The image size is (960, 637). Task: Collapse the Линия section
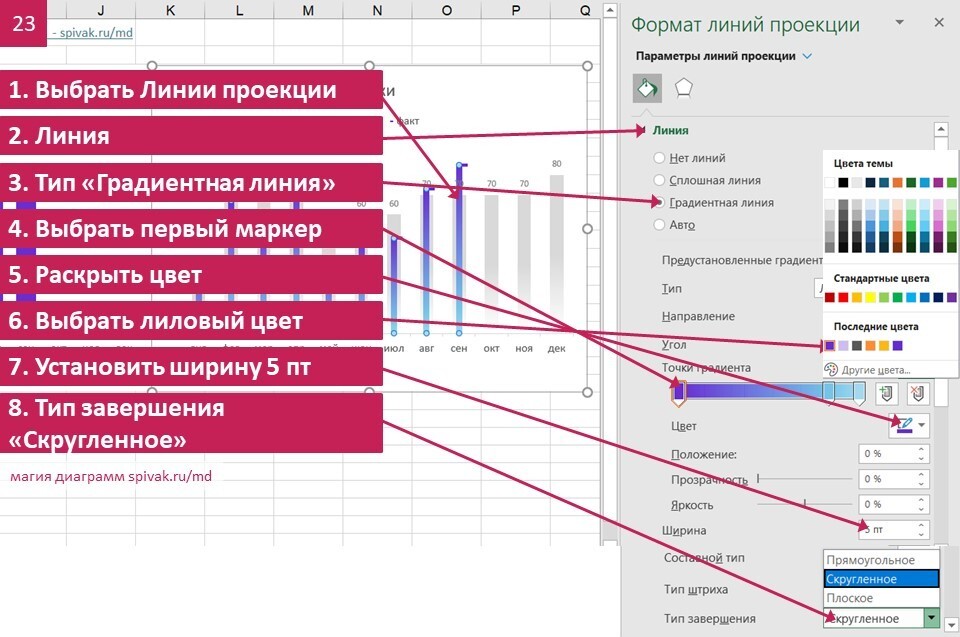pos(645,130)
